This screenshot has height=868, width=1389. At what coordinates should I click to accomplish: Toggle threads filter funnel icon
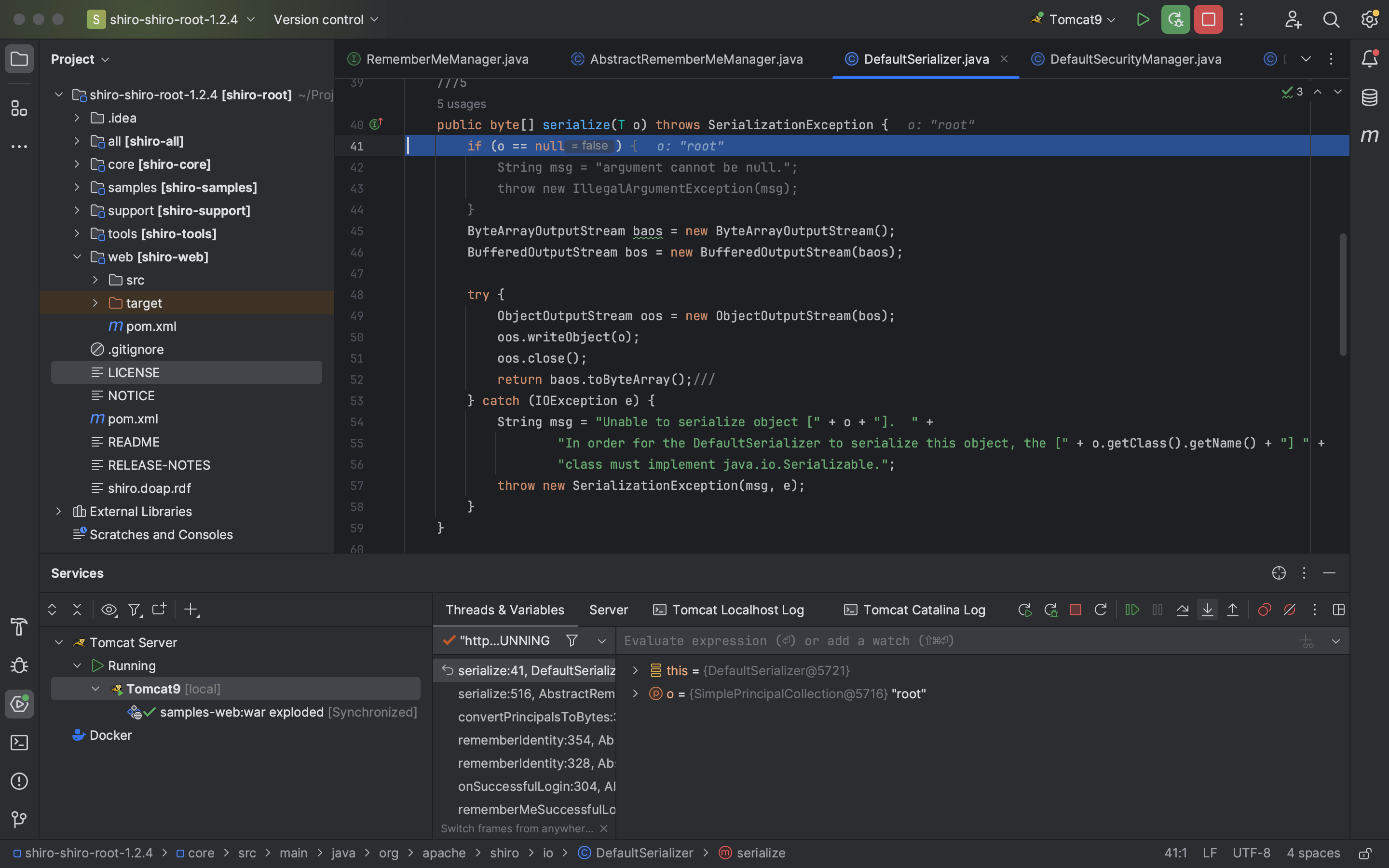click(572, 641)
